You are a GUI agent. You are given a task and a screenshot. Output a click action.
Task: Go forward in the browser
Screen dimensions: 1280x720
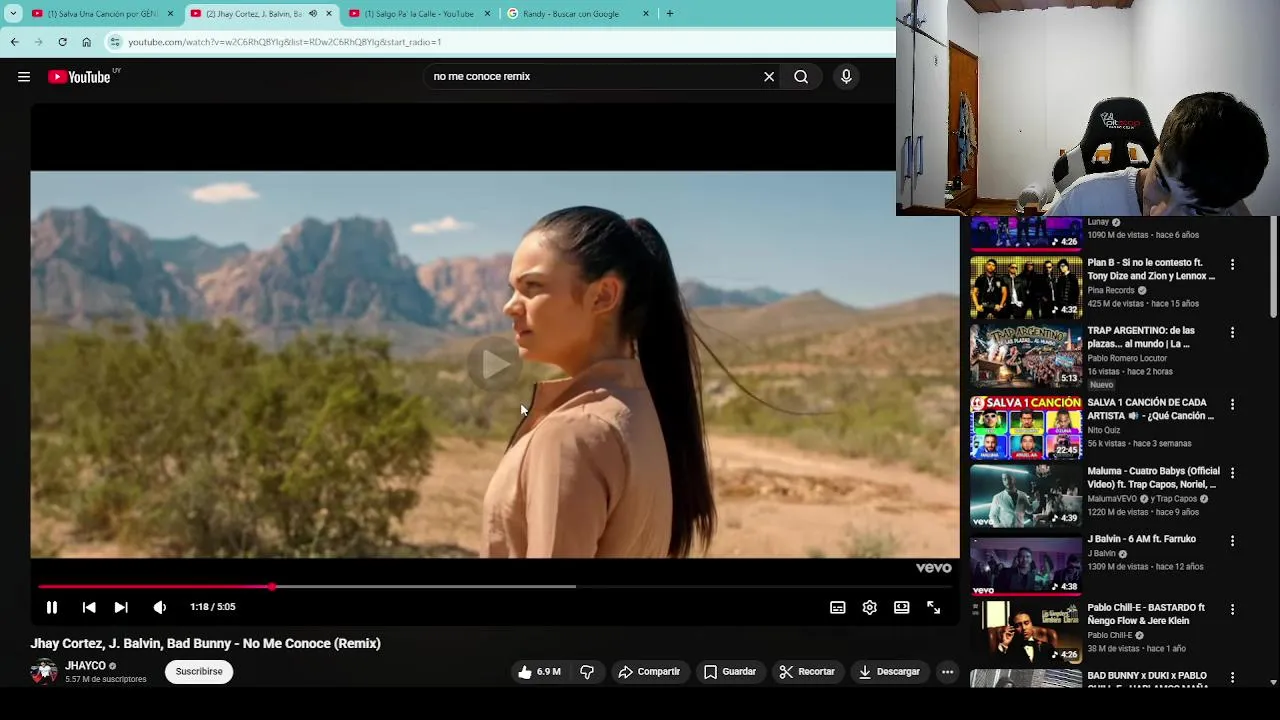38,42
